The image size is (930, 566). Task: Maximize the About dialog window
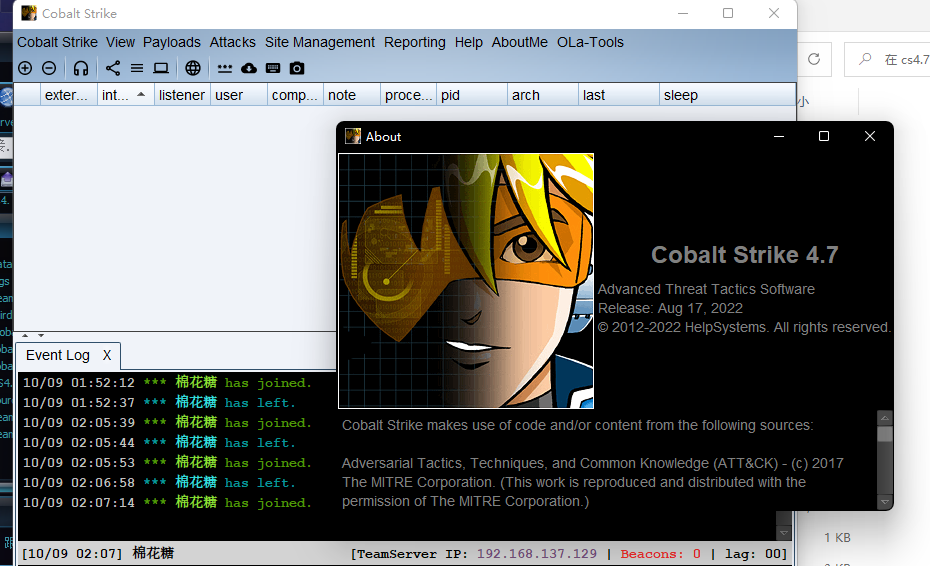click(824, 136)
